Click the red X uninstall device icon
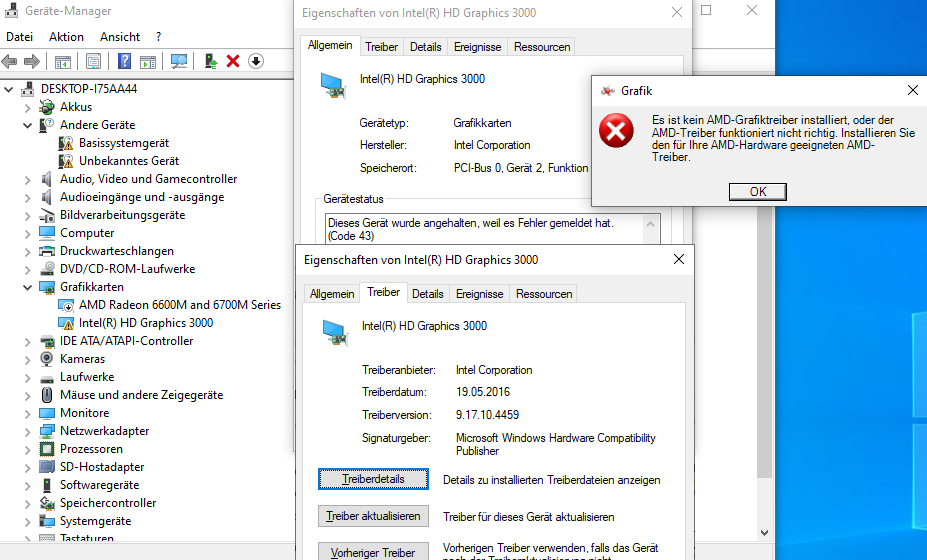 tap(233, 61)
